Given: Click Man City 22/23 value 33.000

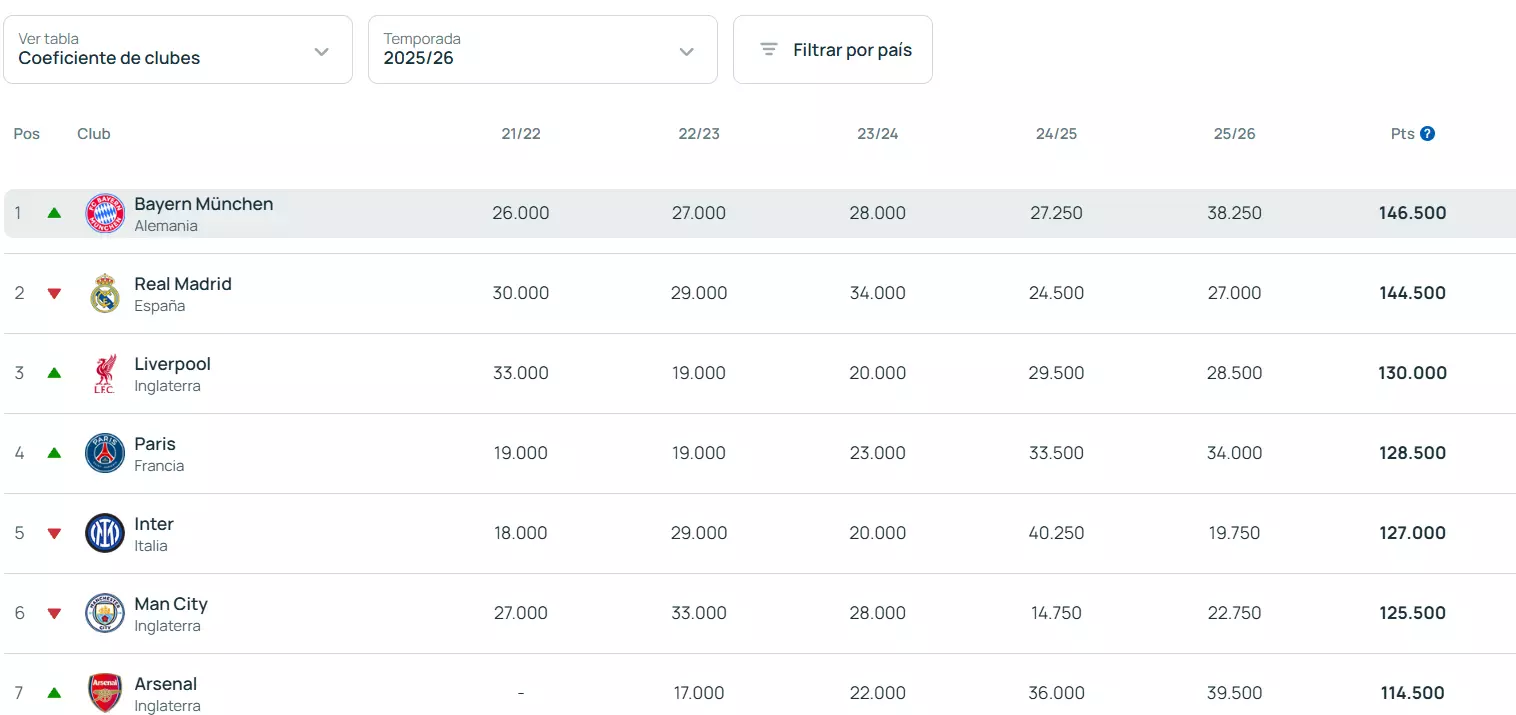Looking at the screenshot, I should [699, 613].
